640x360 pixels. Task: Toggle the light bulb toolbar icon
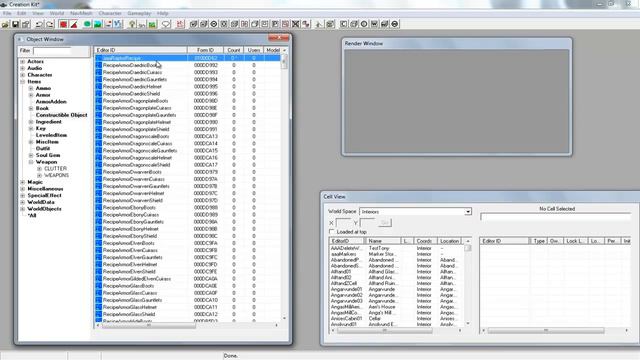[x=132, y=24]
